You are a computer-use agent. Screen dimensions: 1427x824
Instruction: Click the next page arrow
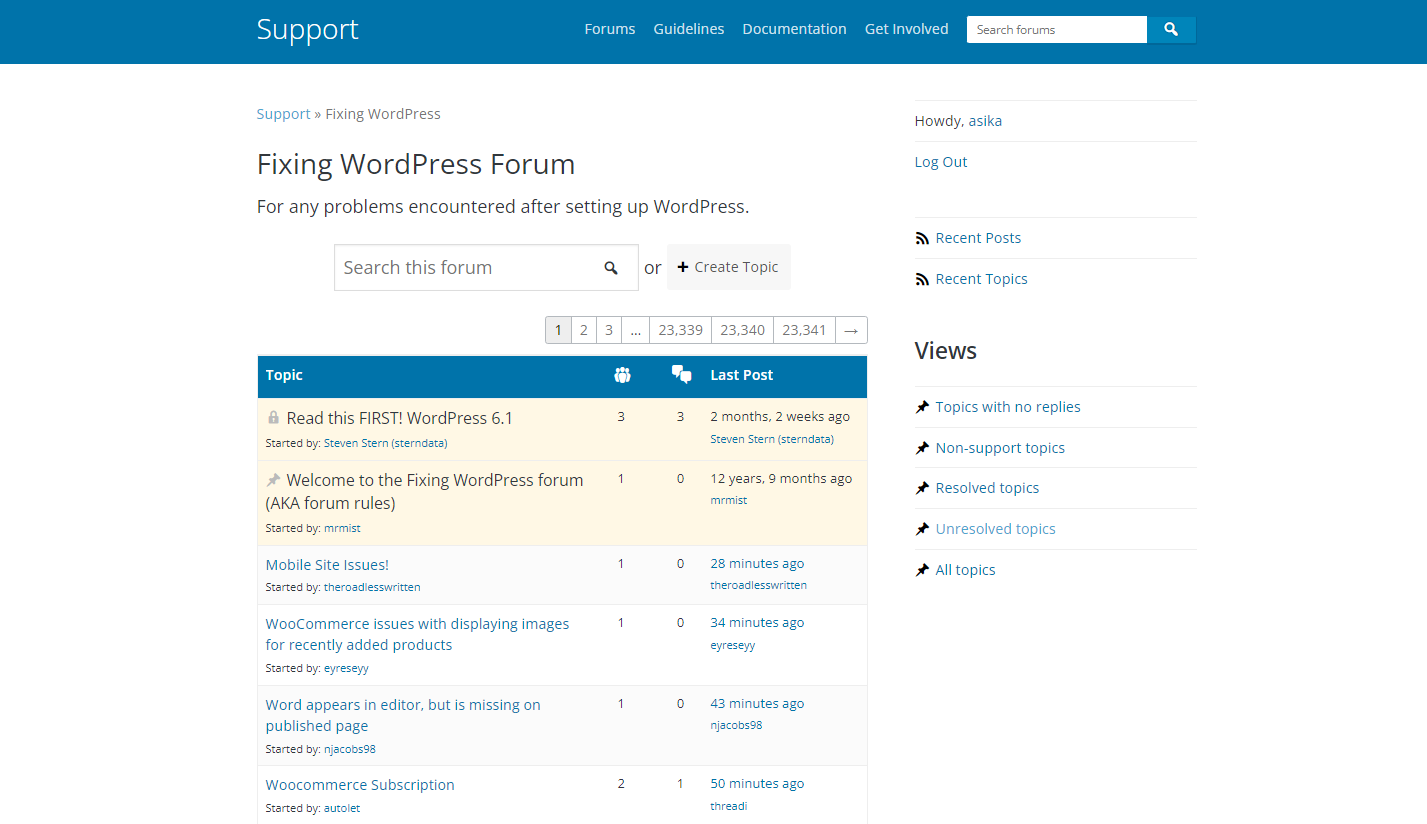pos(852,330)
